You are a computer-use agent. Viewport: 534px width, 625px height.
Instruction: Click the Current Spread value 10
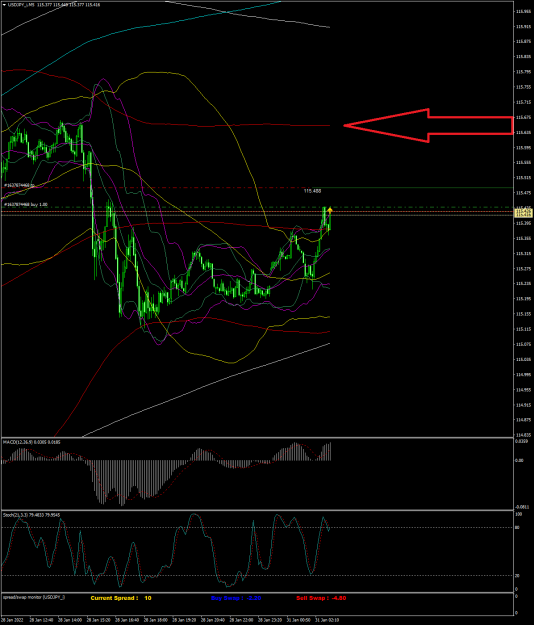[x=148, y=598]
